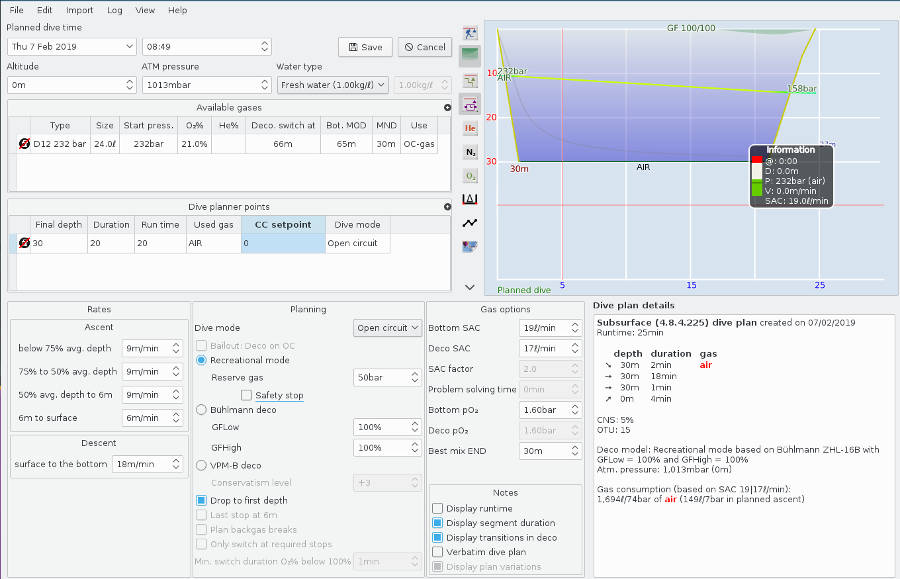Open the Water type dropdown
The width and height of the screenshot is (900, 579).
pyautogui.click(x=332, y=85)
